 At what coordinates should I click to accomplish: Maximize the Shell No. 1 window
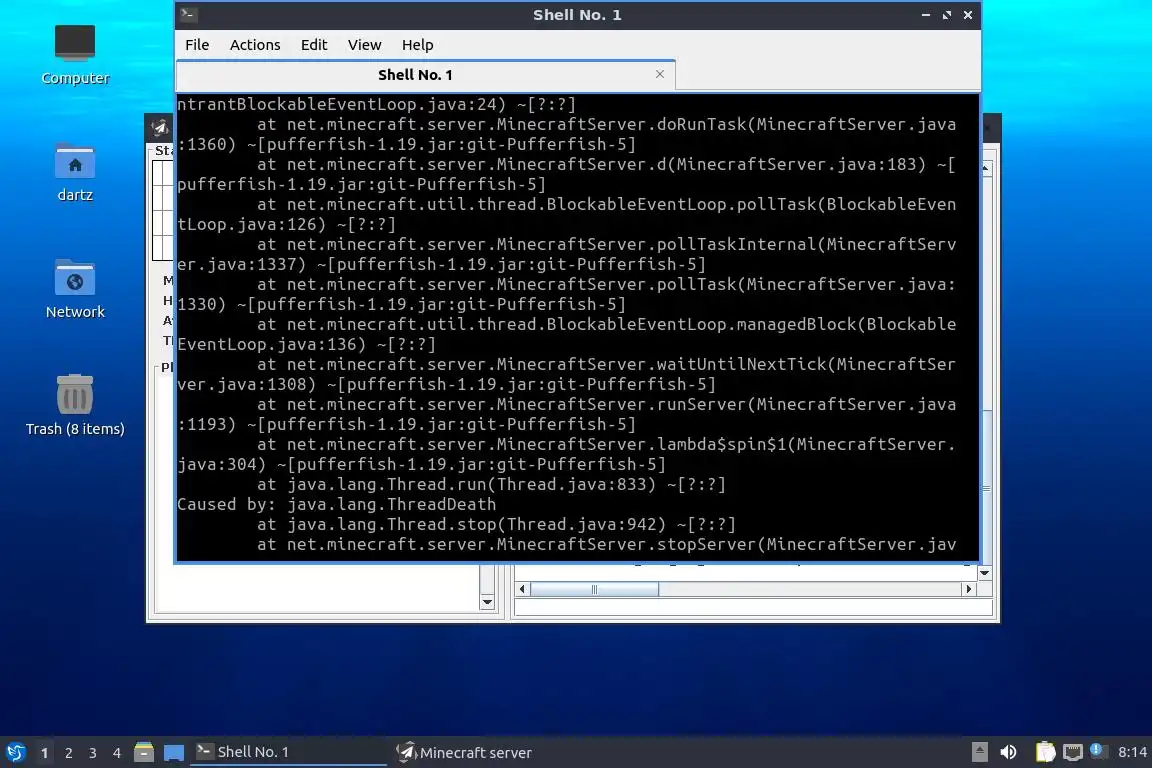[947, 15]
